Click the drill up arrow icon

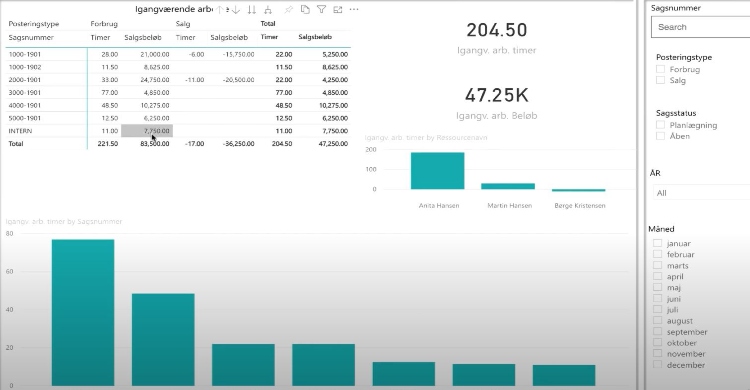pyautogui.click(x=220, y=10)
